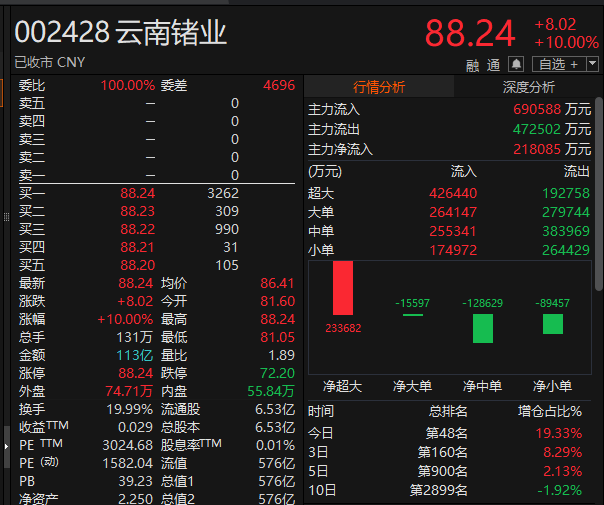This screenshot has width=604, height=505.
Task: Select the stock title 002428 云南锗业
Action: [x=120, y=32]
